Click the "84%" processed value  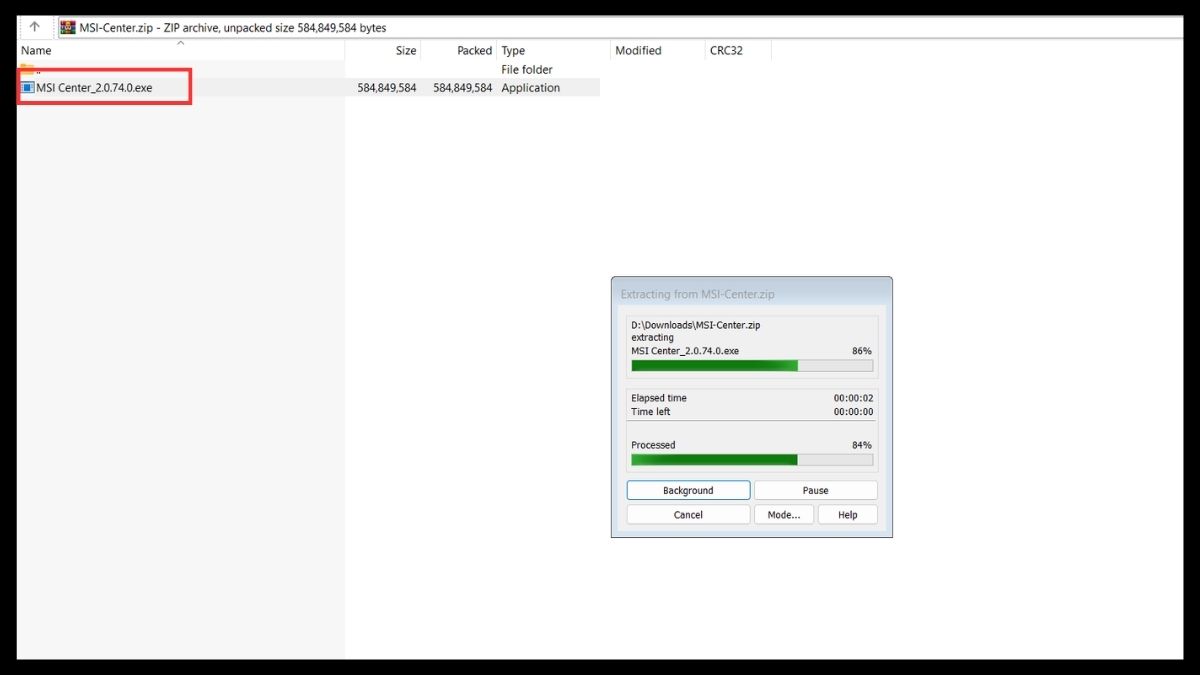pyautogui.click(x=862, y=445)
